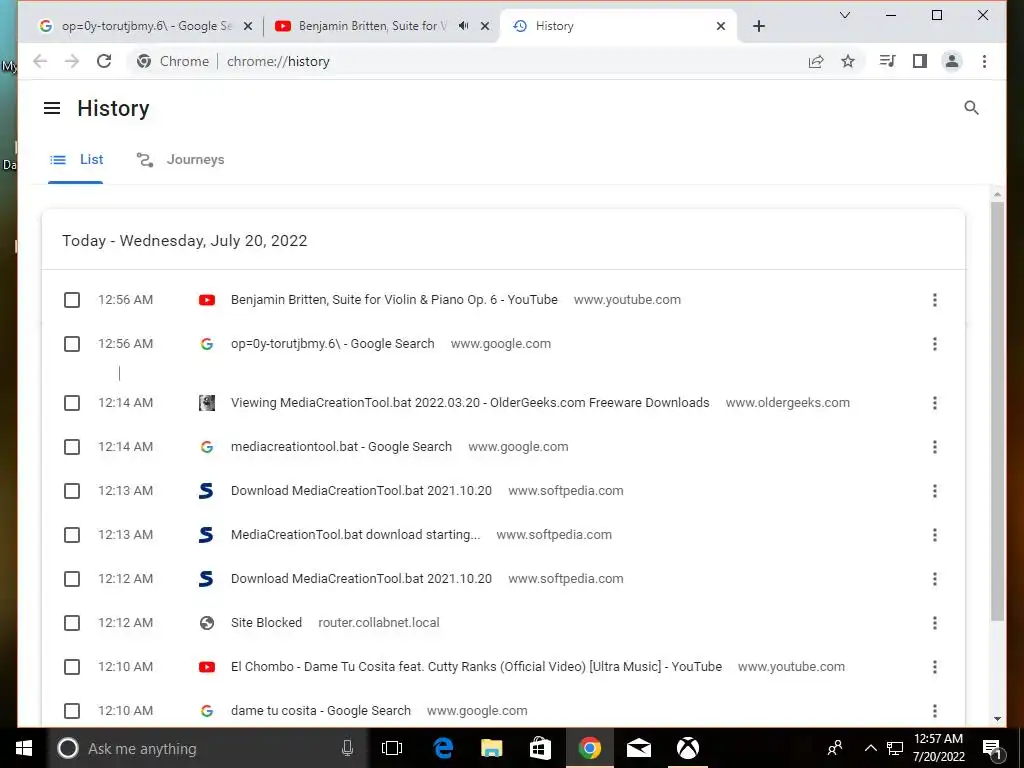Click the search history magnifier icon
The image size is (1024, 768).
[x=971, y=108]
